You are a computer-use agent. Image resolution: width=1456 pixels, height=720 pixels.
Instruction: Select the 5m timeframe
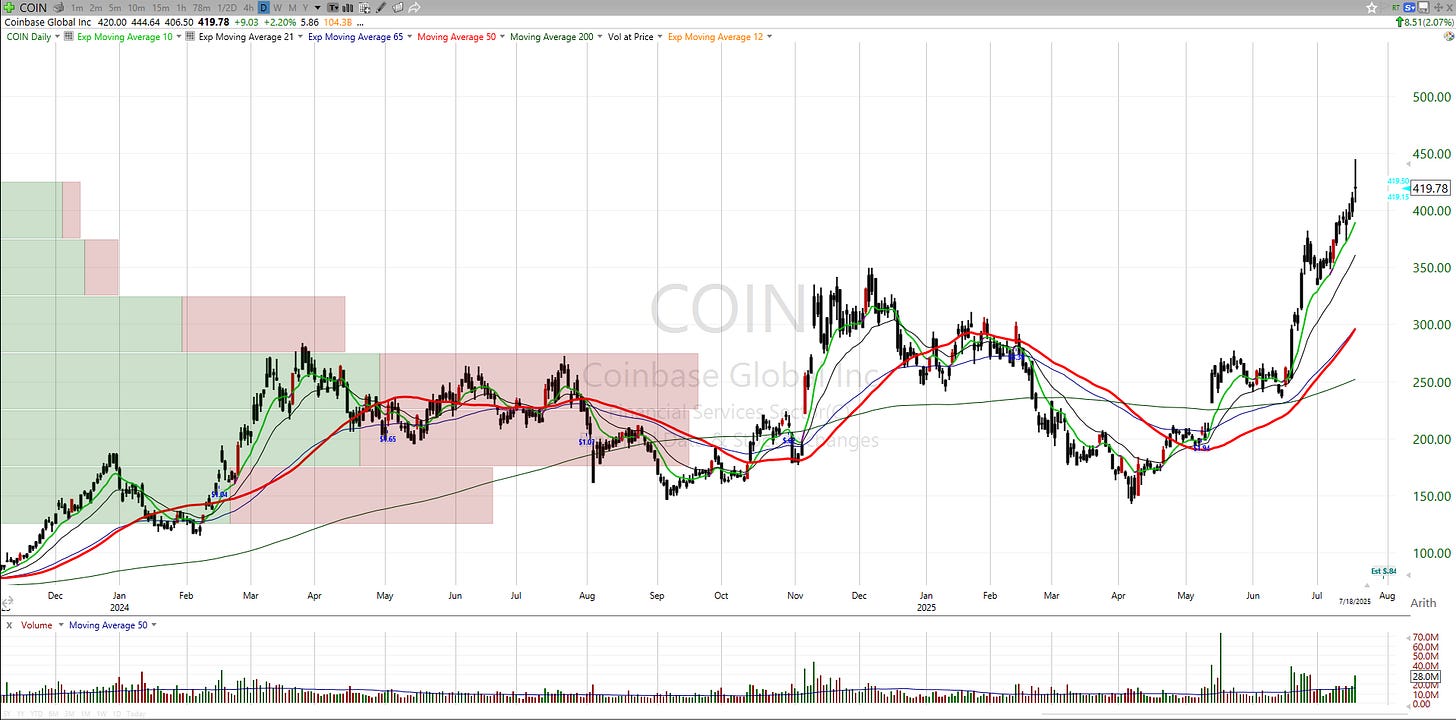tap(115, 7)
